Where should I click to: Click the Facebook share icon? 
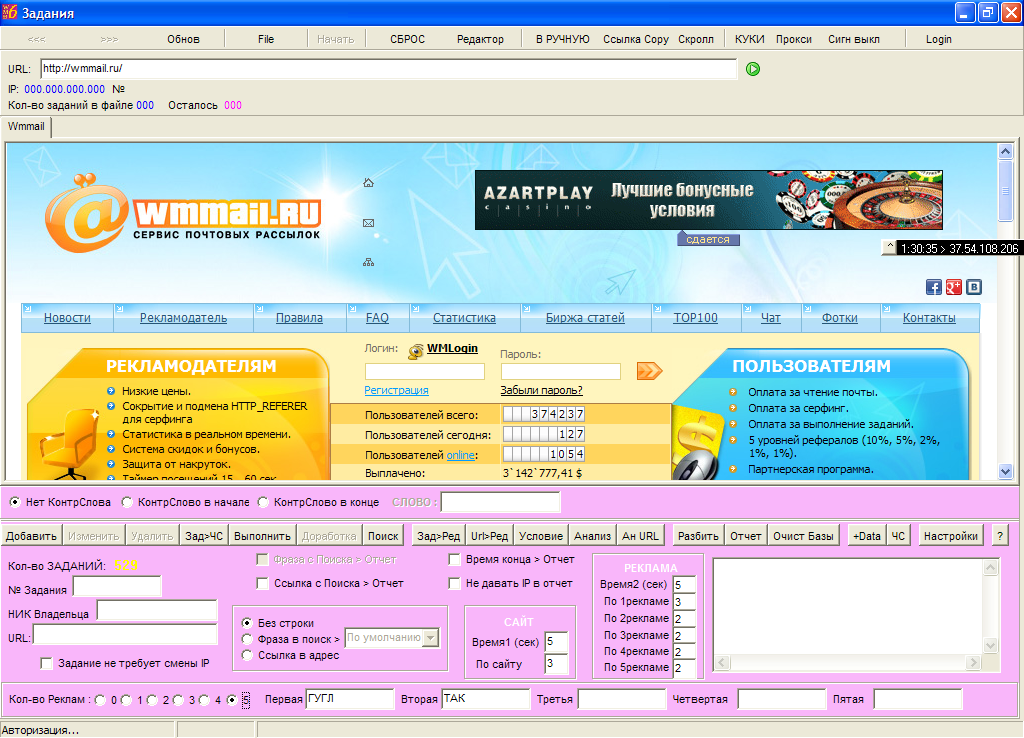934,287
